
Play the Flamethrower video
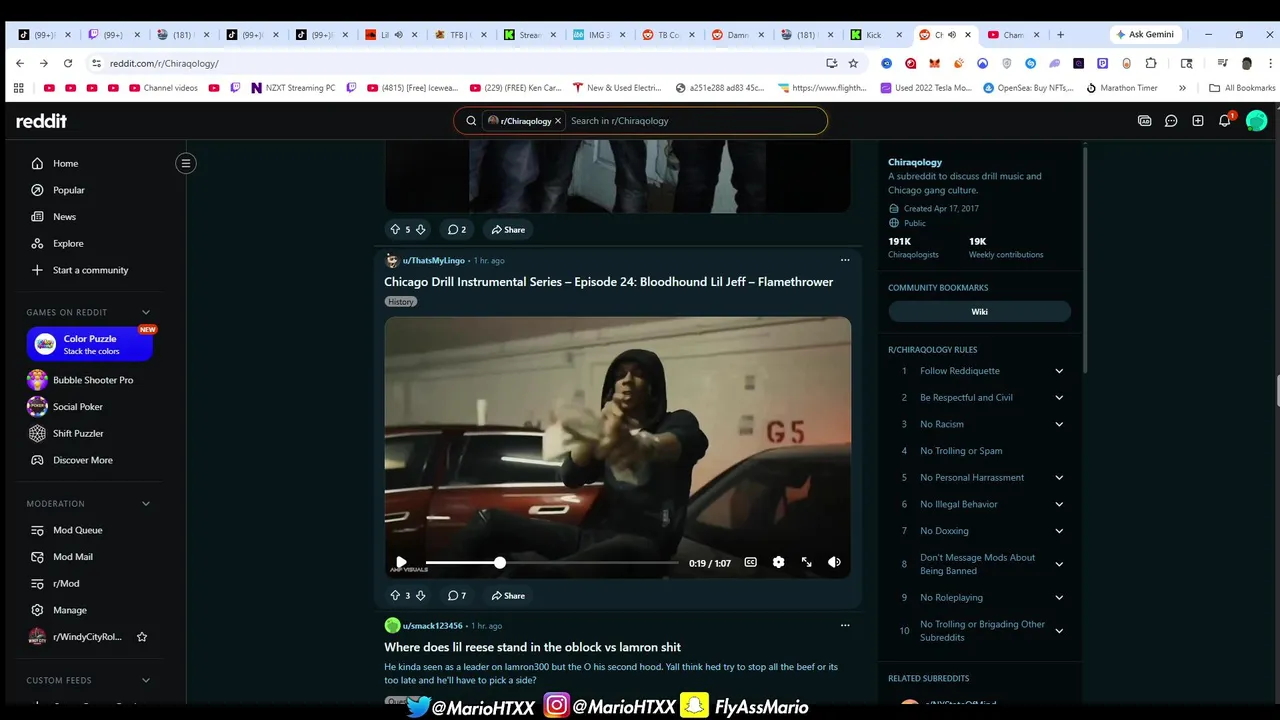[401, 562]
